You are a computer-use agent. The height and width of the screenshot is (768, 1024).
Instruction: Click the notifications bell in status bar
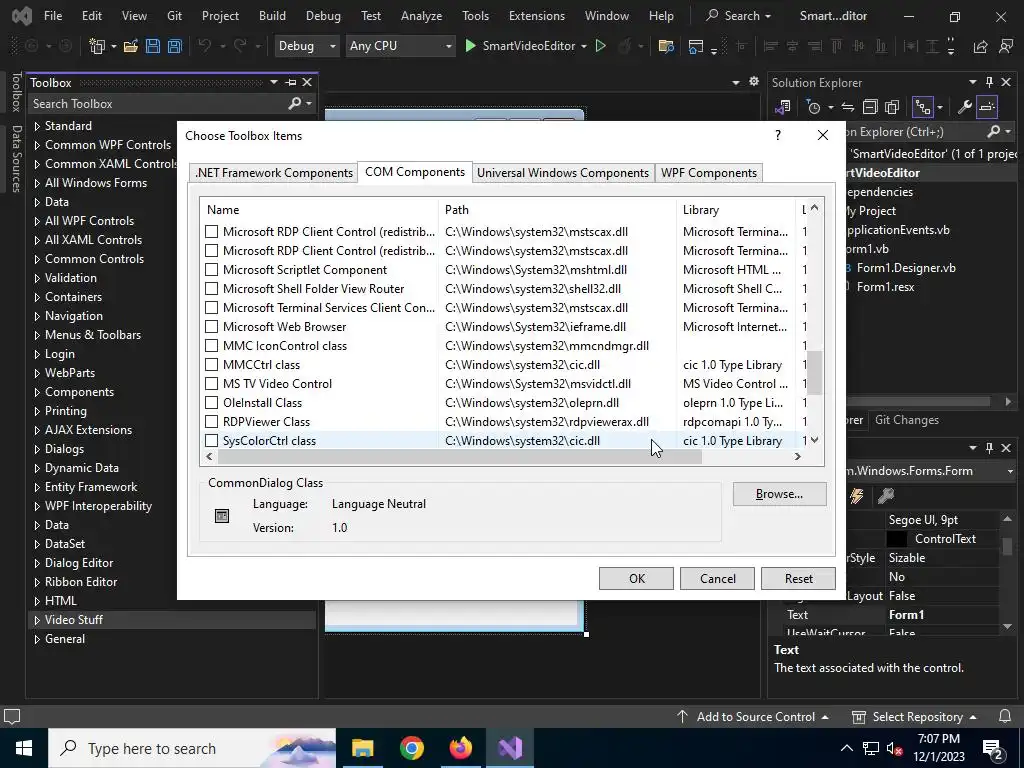click(x=1005, y=716)
